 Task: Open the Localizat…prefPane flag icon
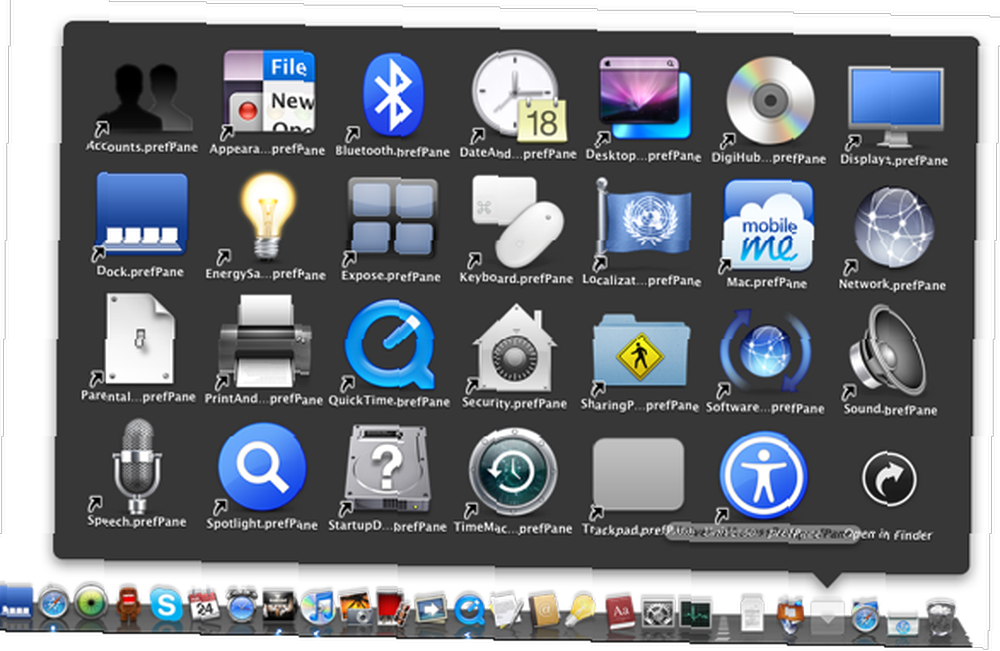[x=643, y=223]
